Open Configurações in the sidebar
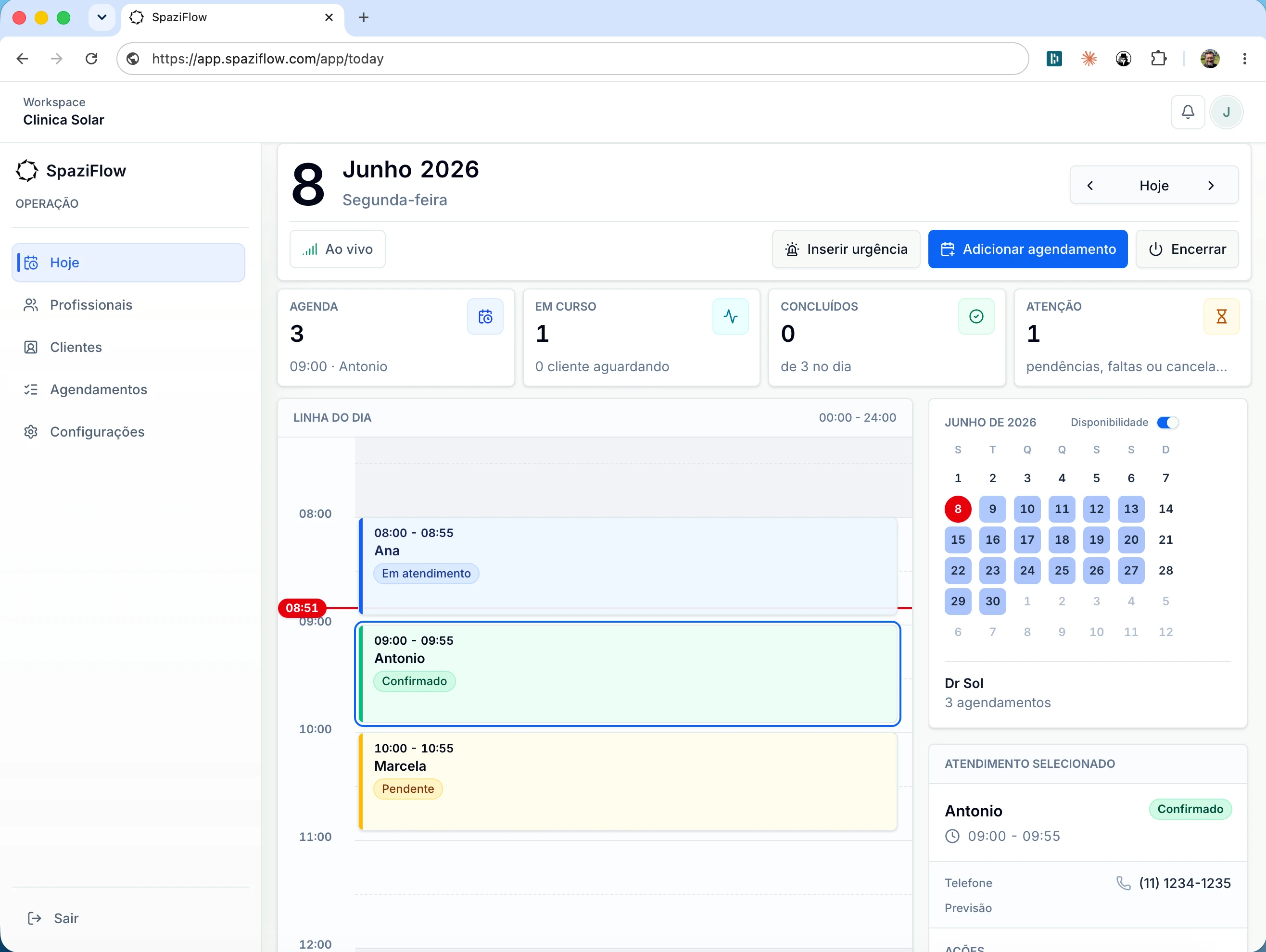Viewport: 1266px width, 952px height. pos(128,432)
